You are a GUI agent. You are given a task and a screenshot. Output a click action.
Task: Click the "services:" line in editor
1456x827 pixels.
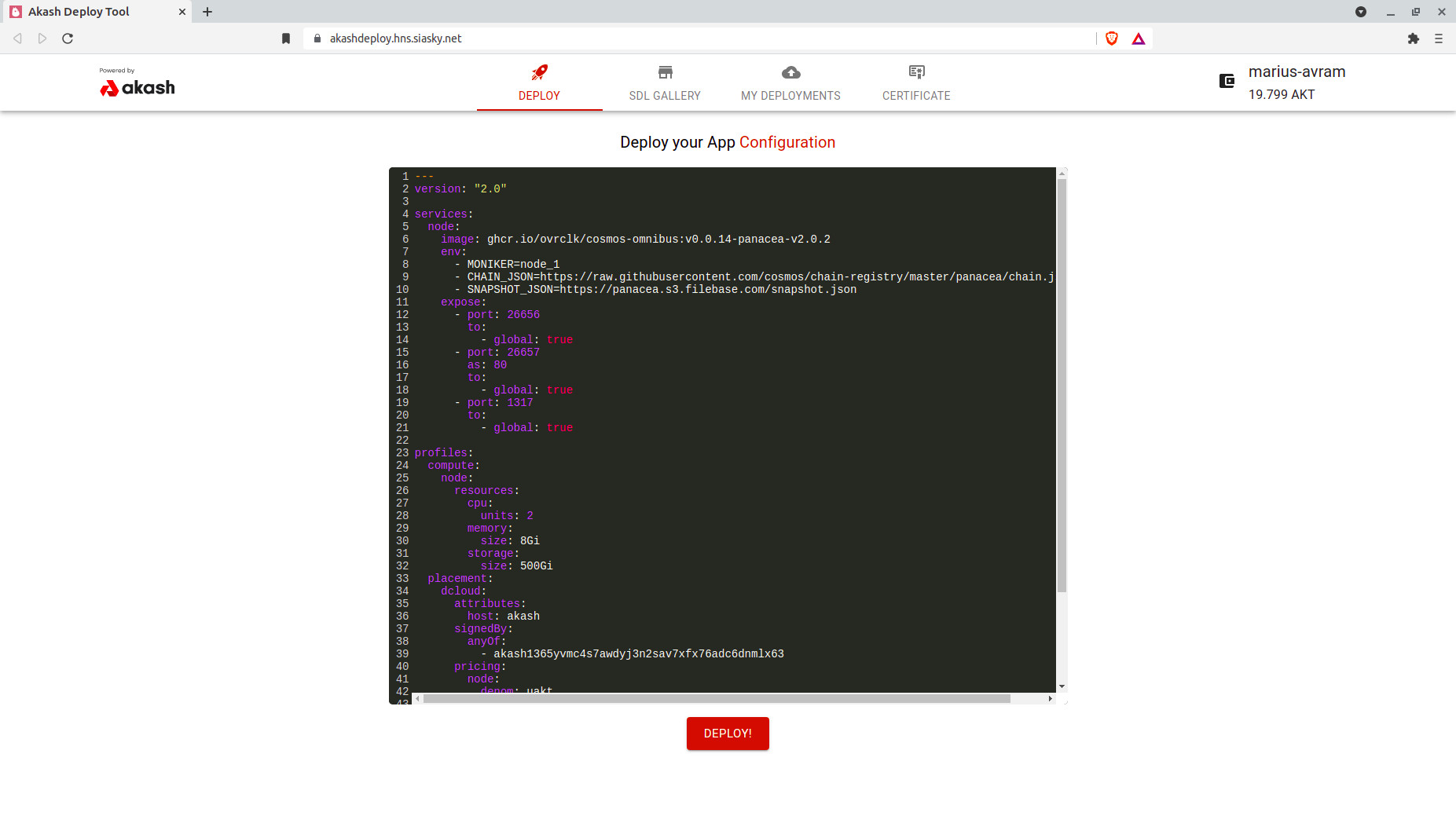(x=444, y=214)
